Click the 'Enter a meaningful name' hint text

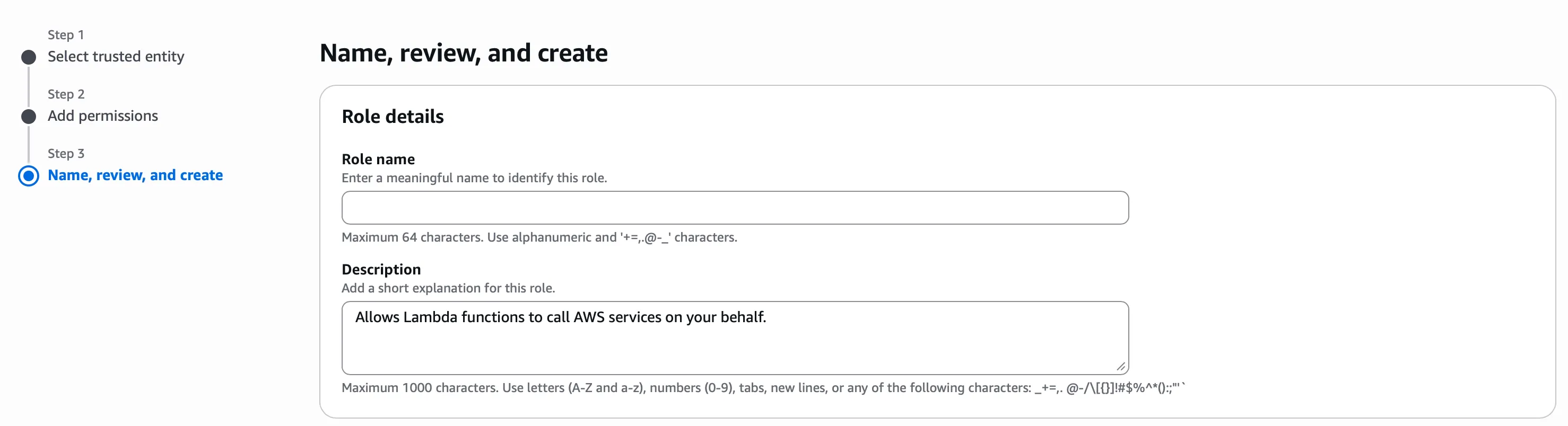pyautogui.click(x=474, y=178)
